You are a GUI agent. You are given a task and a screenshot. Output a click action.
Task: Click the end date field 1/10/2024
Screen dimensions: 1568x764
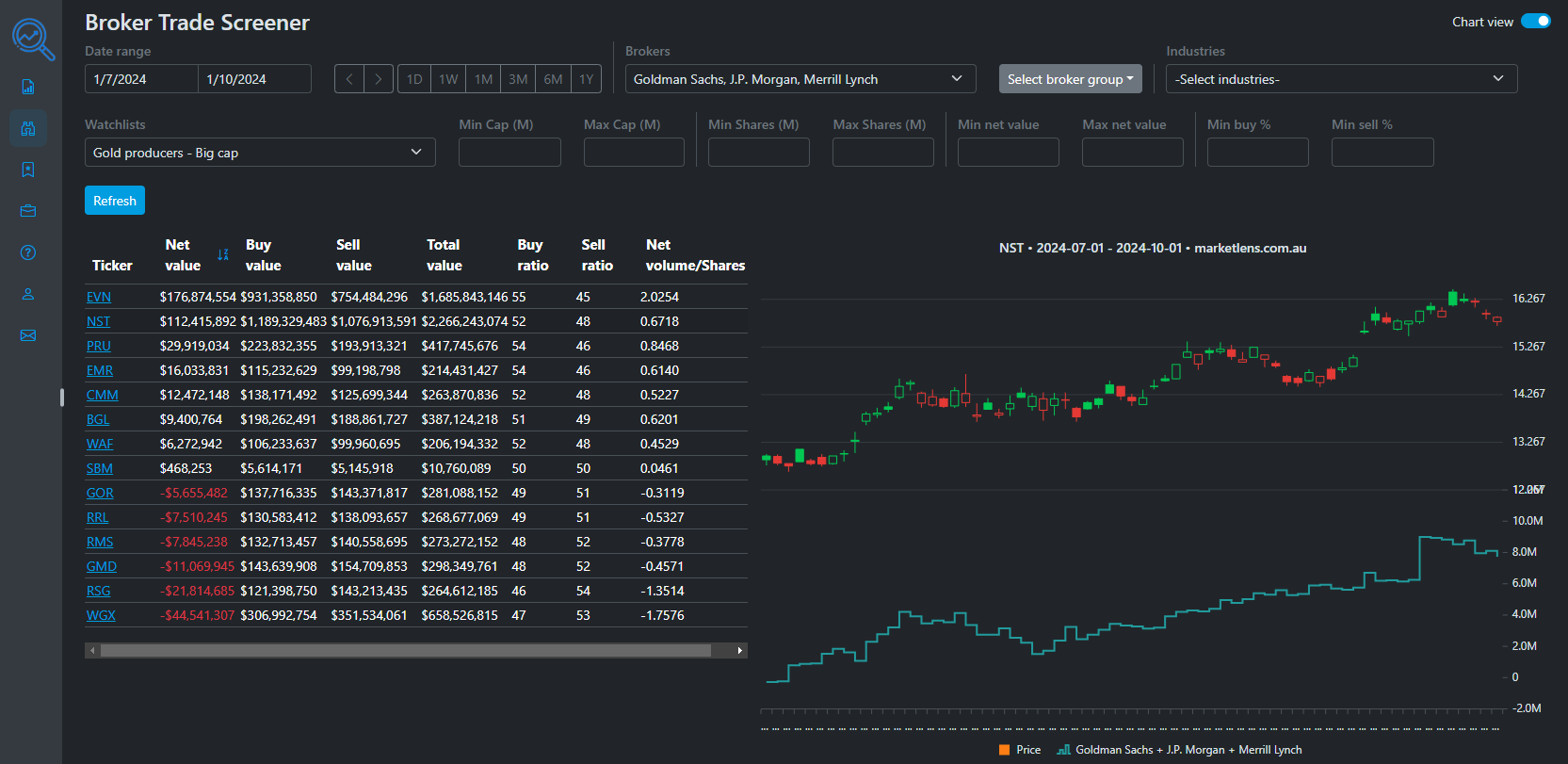click(x=254, y=79)
